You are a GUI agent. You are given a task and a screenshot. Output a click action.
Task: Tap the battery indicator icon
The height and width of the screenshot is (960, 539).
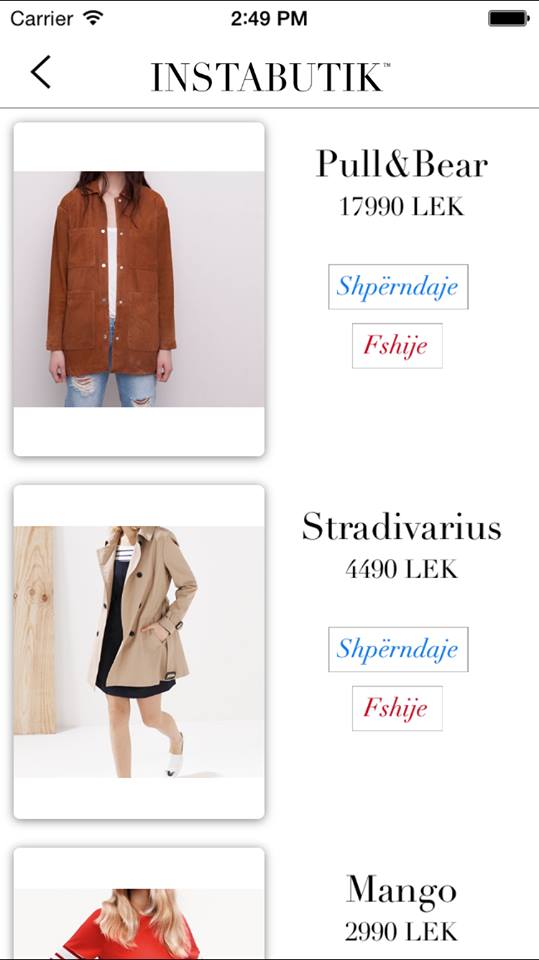508,18
